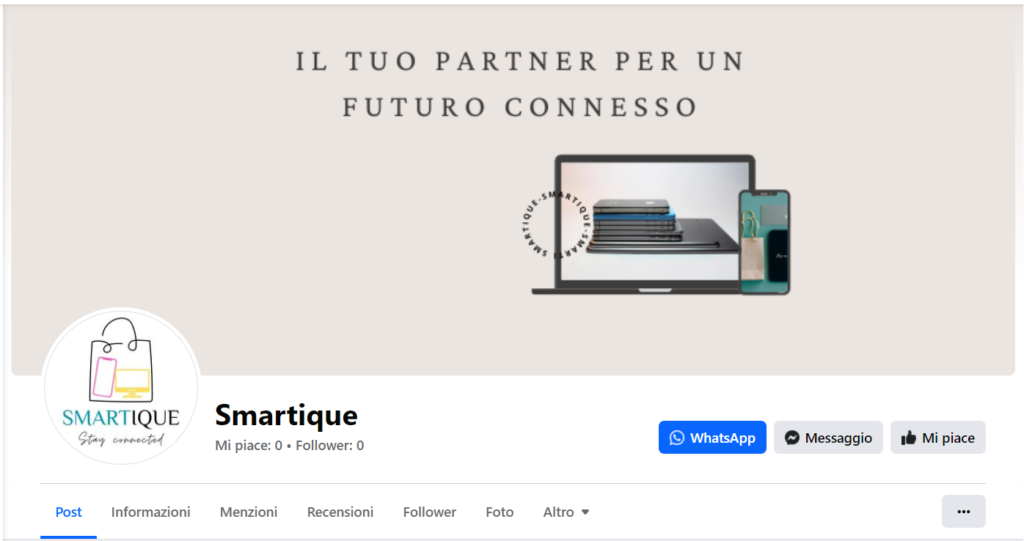
Task: Click the thumbs-up icon in the Mi piace button
Action: tap(908, 438)
